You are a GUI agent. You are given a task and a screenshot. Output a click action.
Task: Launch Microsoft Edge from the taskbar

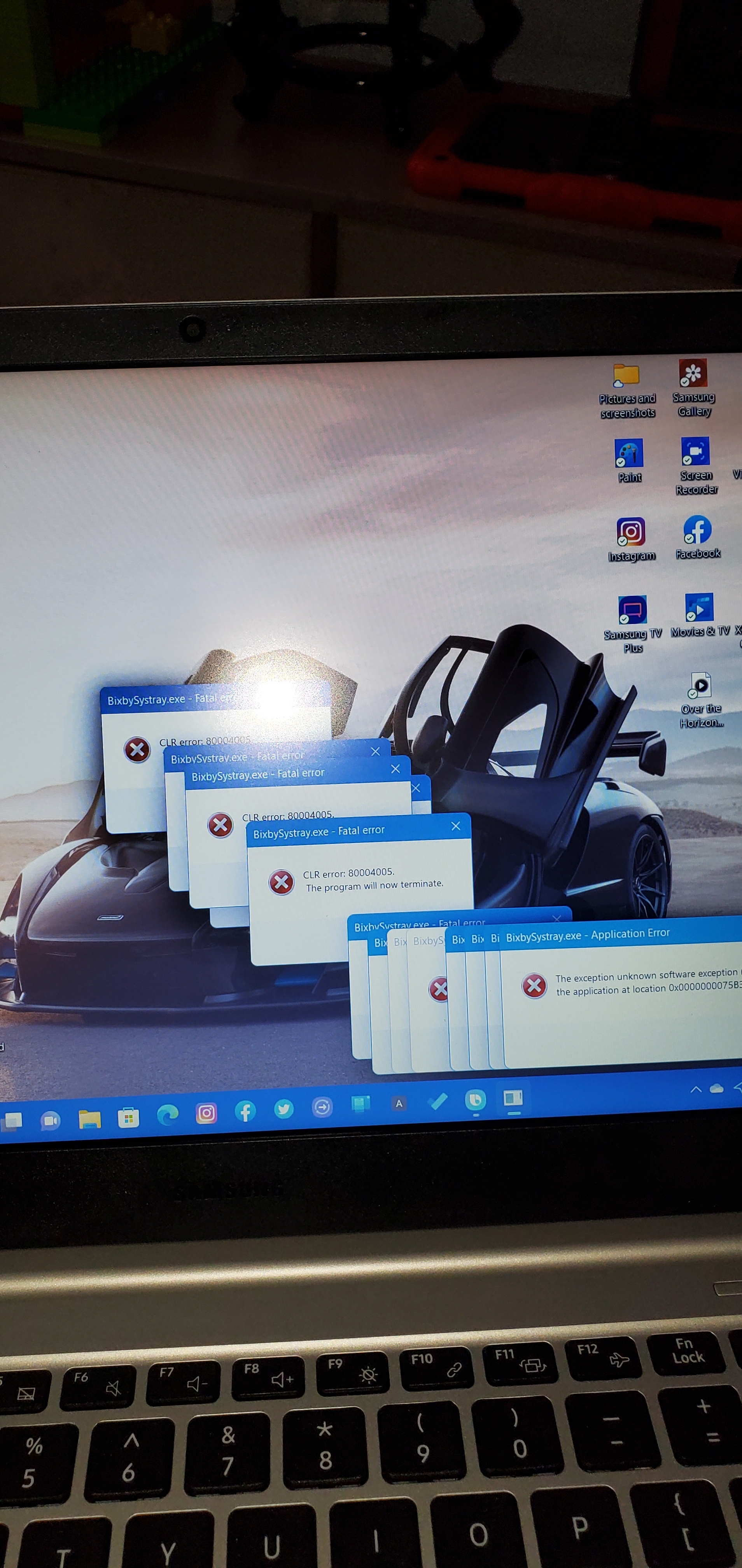[167, 1115]
